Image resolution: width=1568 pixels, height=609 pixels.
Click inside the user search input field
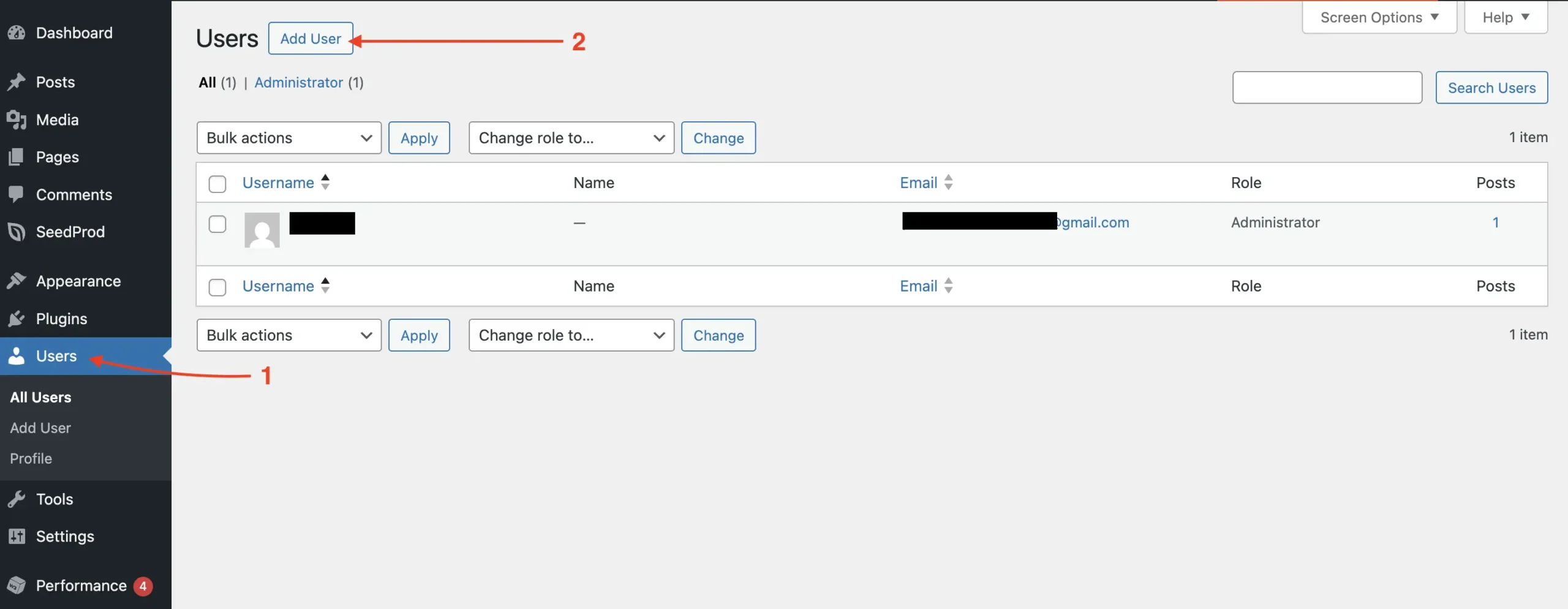coord(1327,87)
